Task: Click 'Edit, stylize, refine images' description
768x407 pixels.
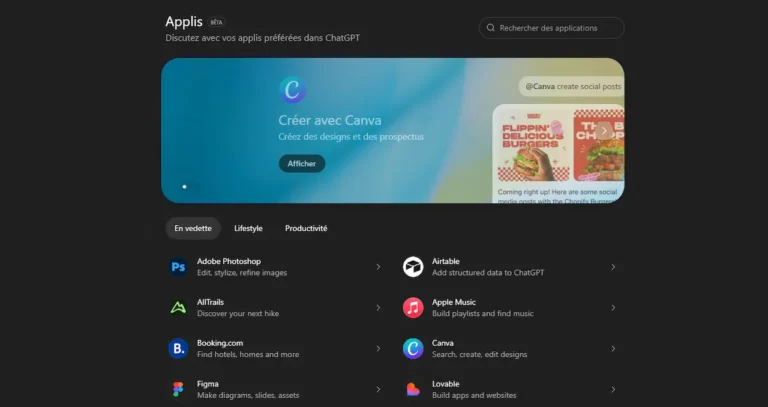Action: (x=242, y=273)
